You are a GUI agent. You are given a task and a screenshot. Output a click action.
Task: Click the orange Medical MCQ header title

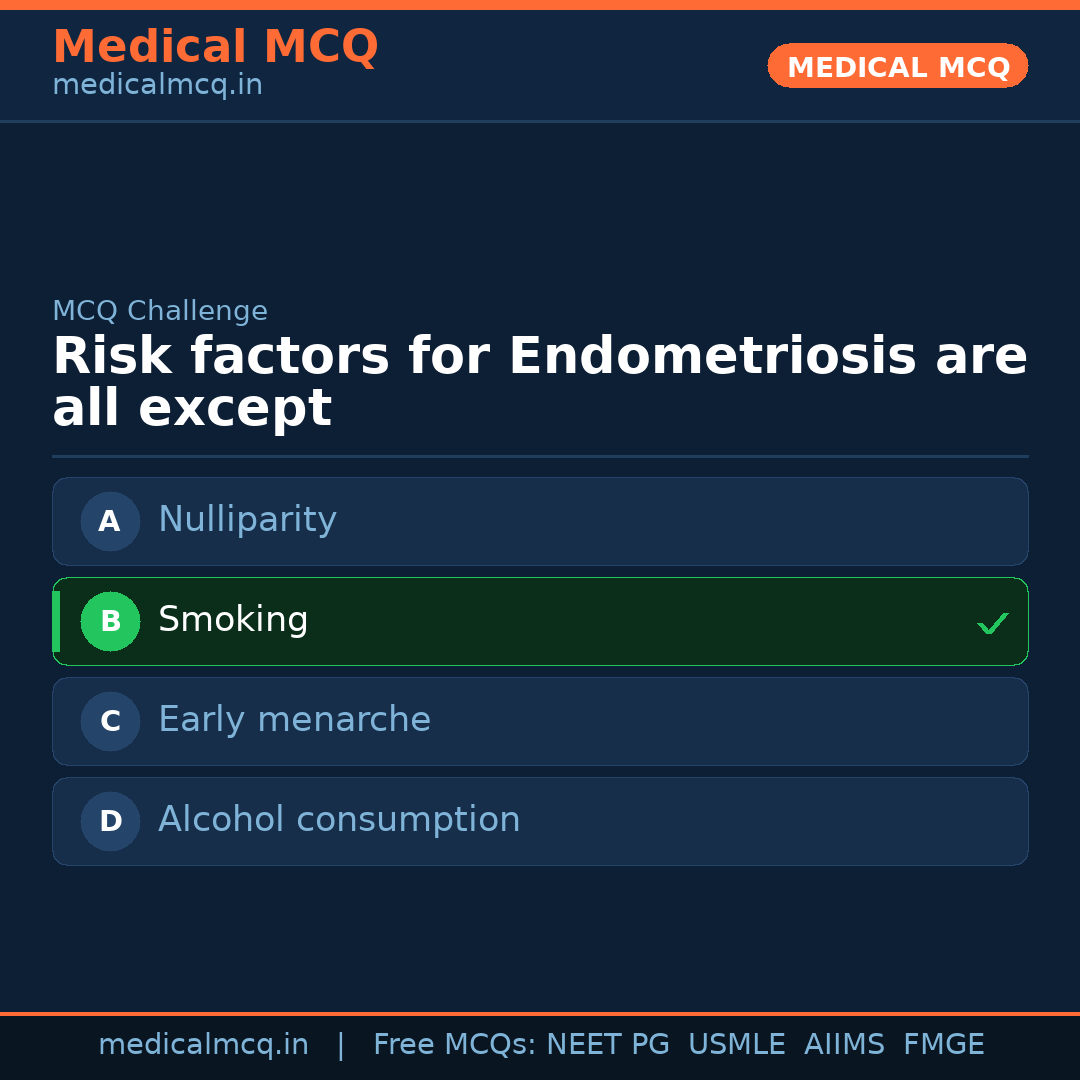point(215,47)
